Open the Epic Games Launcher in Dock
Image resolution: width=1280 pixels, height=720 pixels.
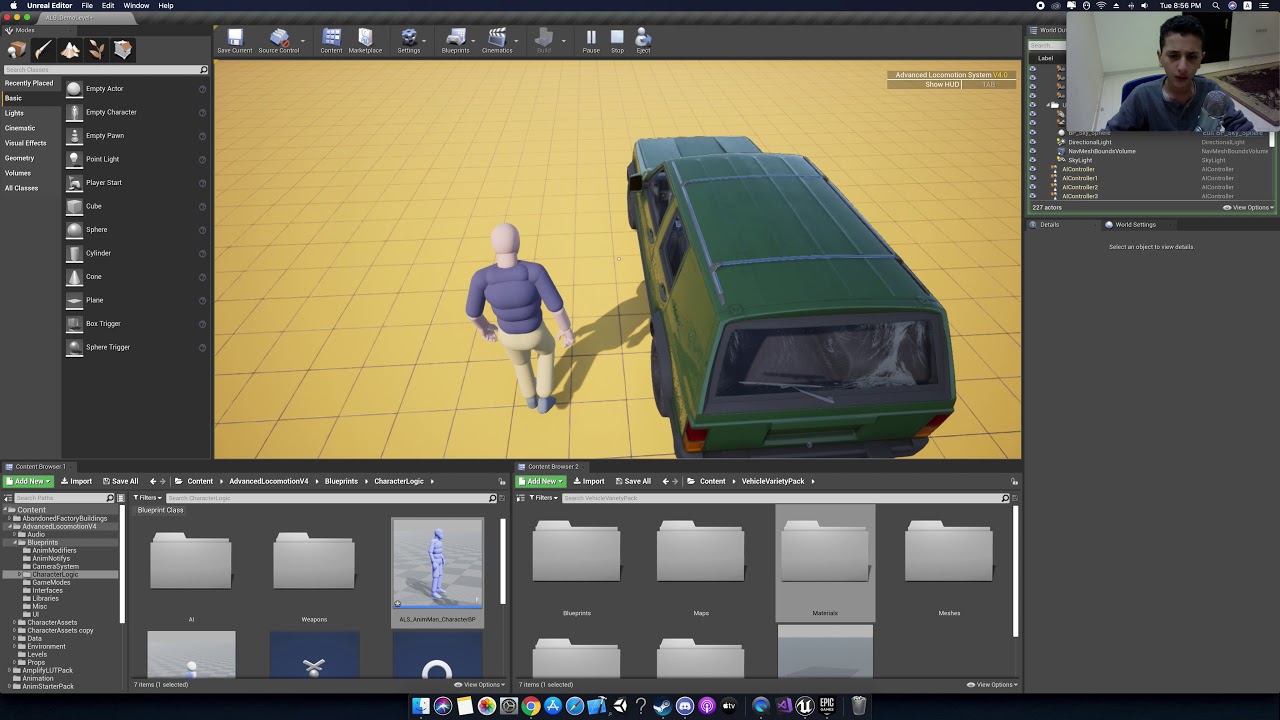point(827,706)
